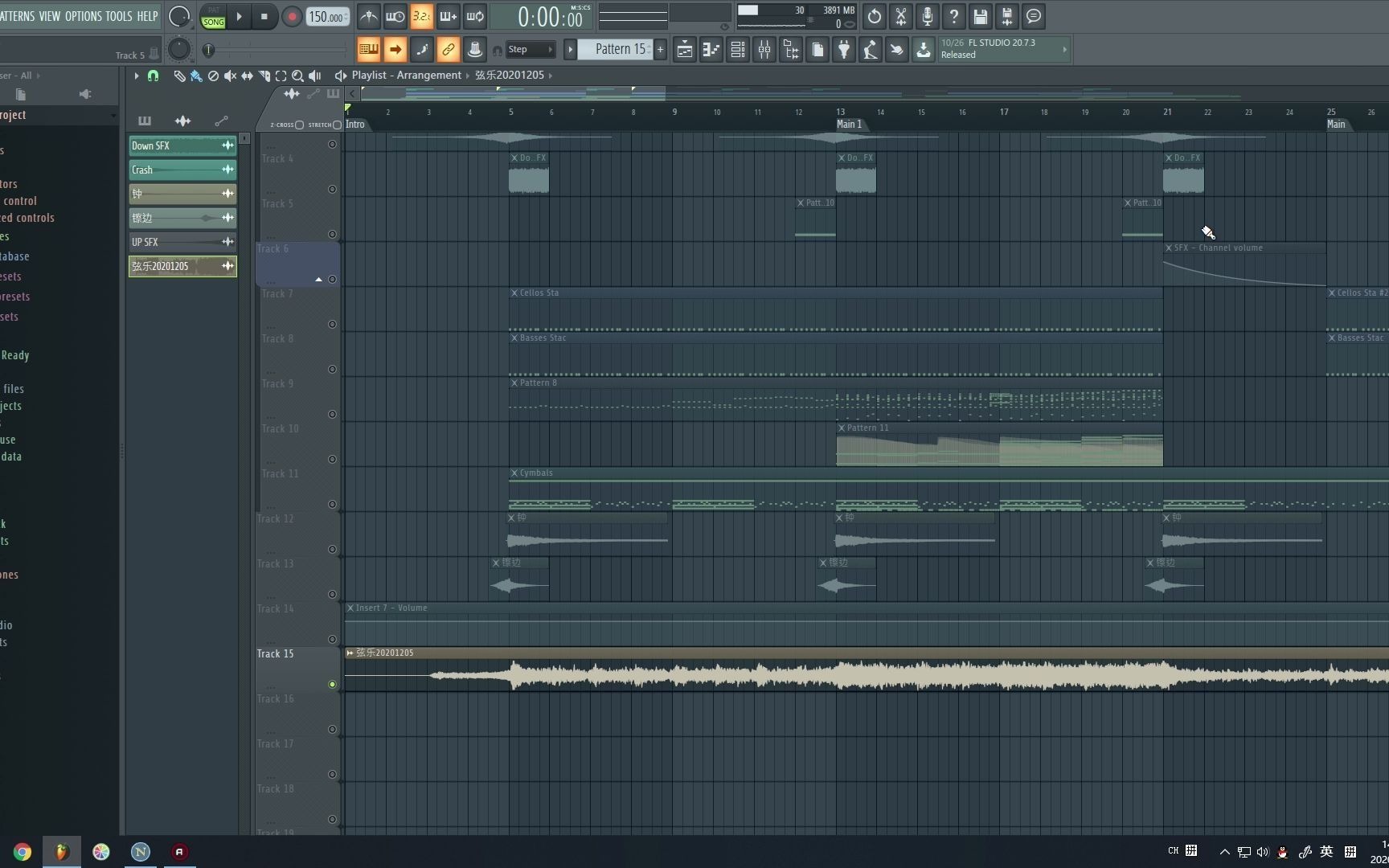Select Down SFX clip in picker

point(182,145)
